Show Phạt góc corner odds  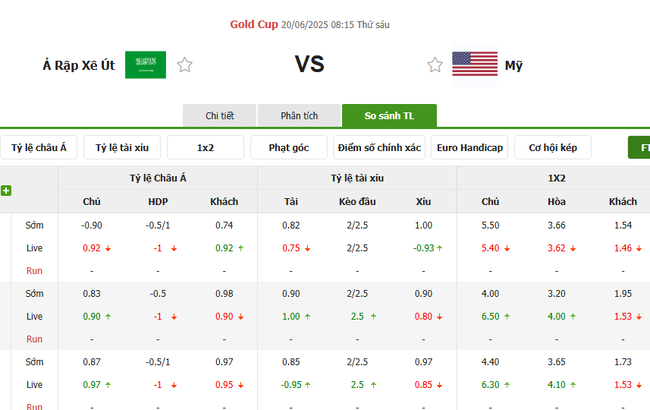pos(288,148)
